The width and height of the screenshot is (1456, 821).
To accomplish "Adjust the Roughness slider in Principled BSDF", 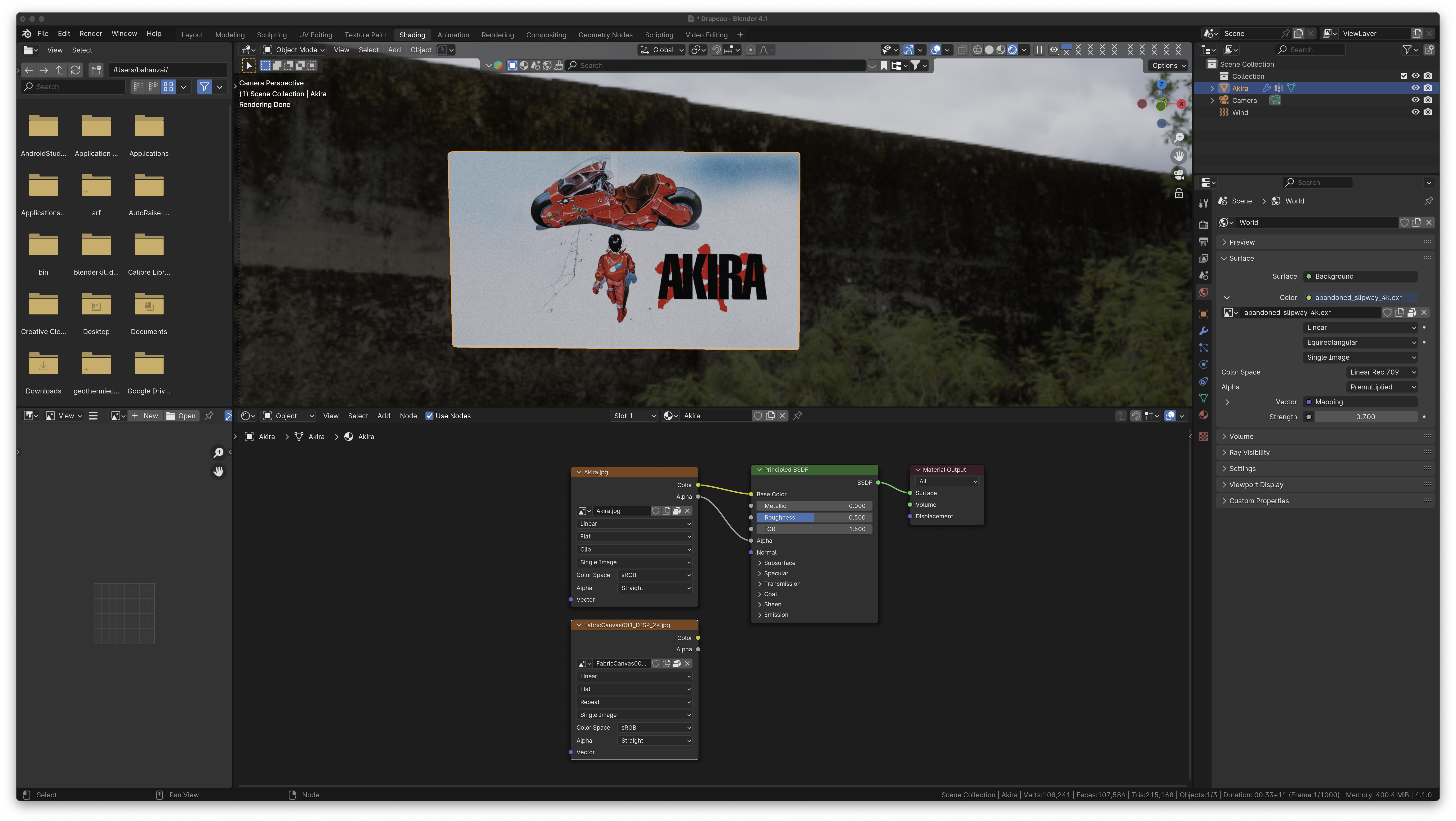I will coord(814,518).
